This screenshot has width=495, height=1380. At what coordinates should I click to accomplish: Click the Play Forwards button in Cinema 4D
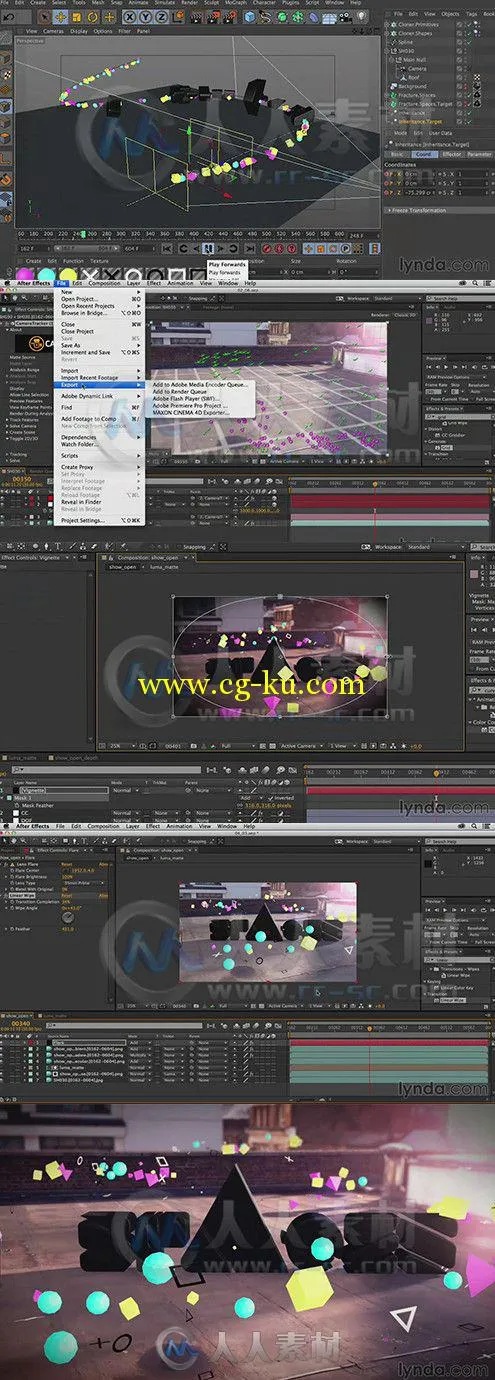pyautogui.click(x=210, y=249)
